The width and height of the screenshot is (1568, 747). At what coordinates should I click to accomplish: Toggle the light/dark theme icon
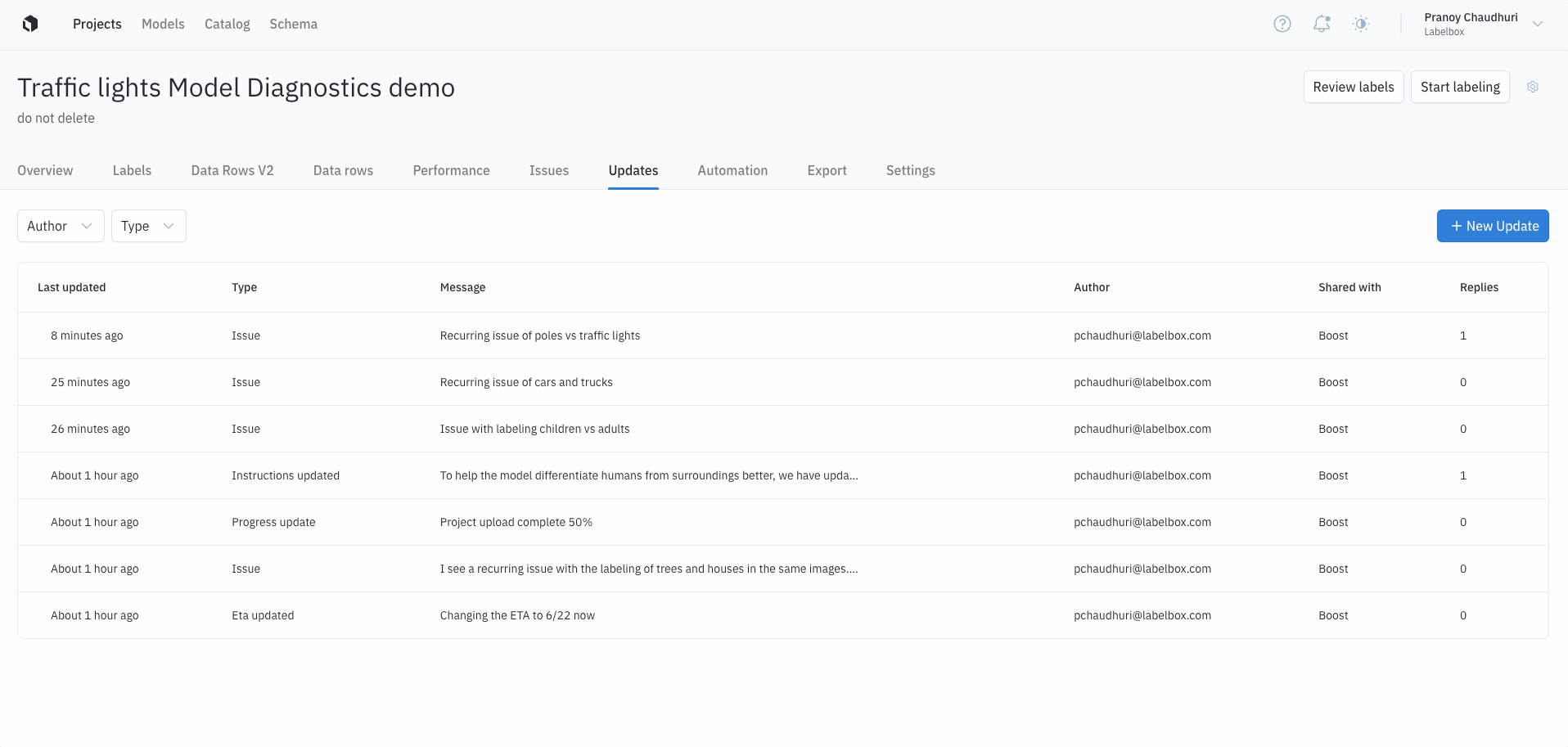point(1361,24)
